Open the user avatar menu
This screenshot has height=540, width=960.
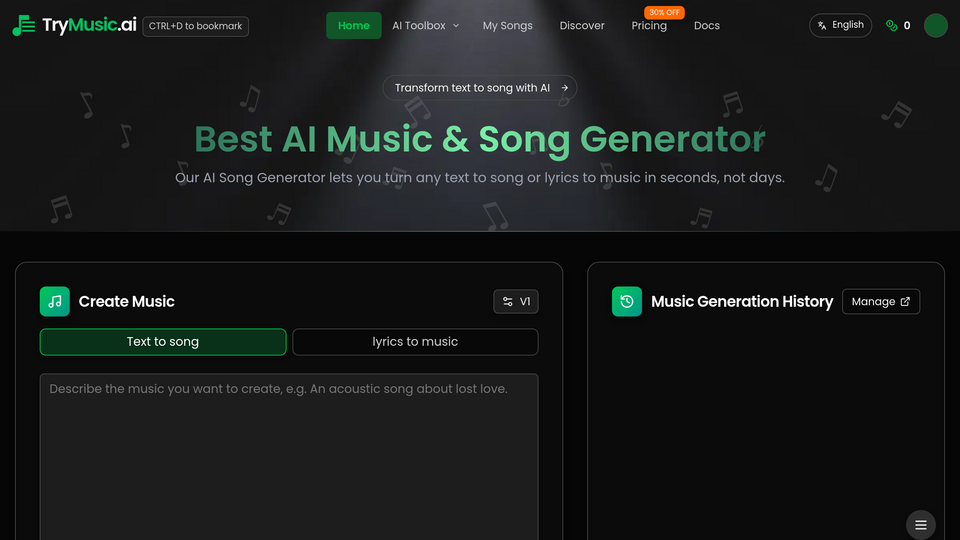936,26
